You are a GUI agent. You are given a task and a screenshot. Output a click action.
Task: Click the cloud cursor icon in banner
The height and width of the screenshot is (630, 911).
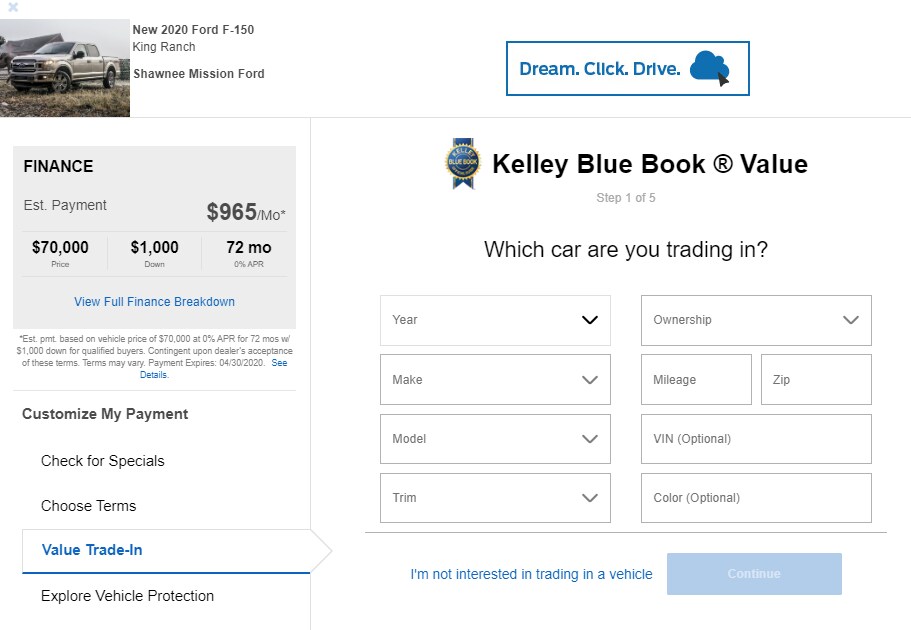point(709,69)
